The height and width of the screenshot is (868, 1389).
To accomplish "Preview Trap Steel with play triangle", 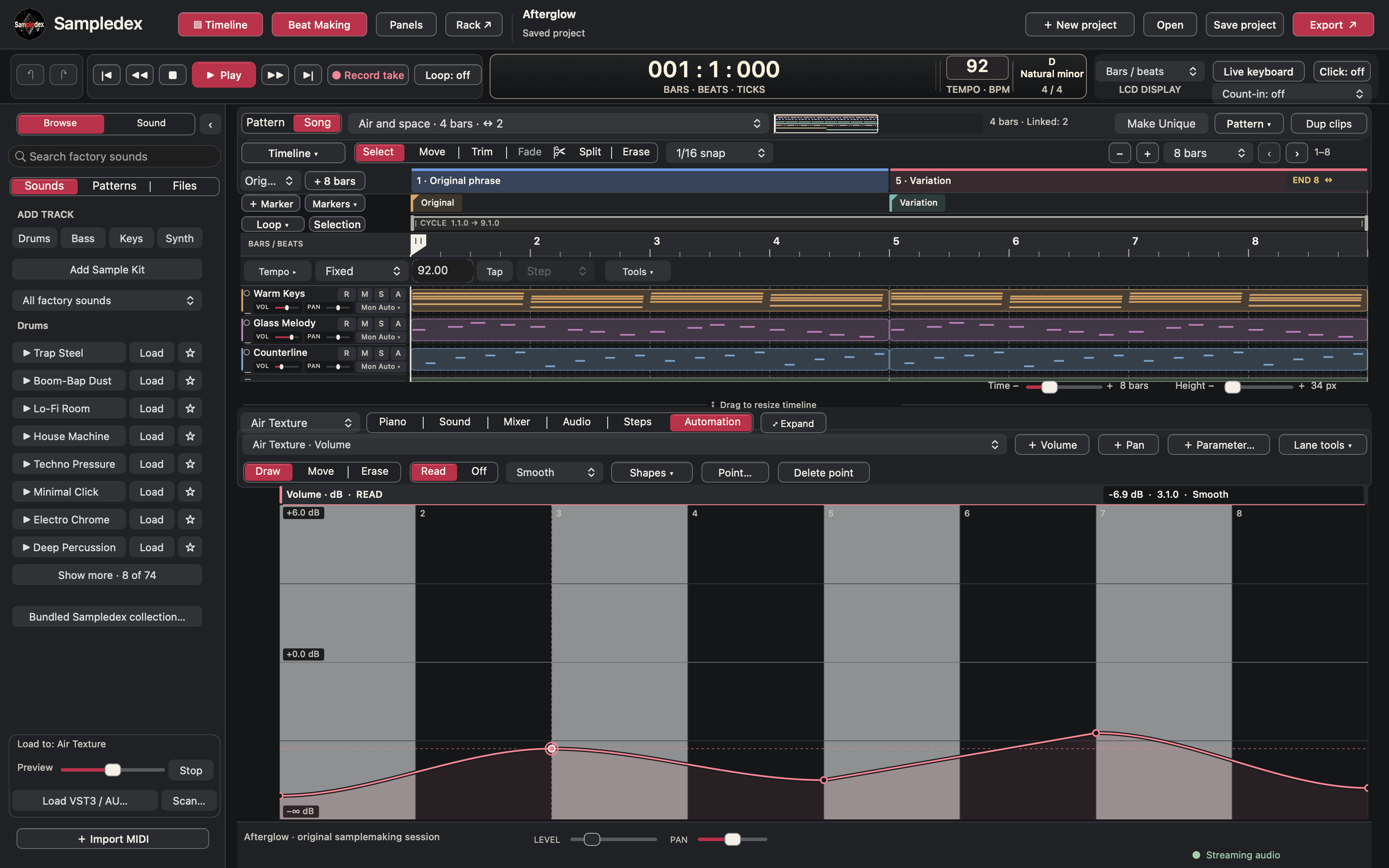I will pyautogui.click(x=26, y=352).
